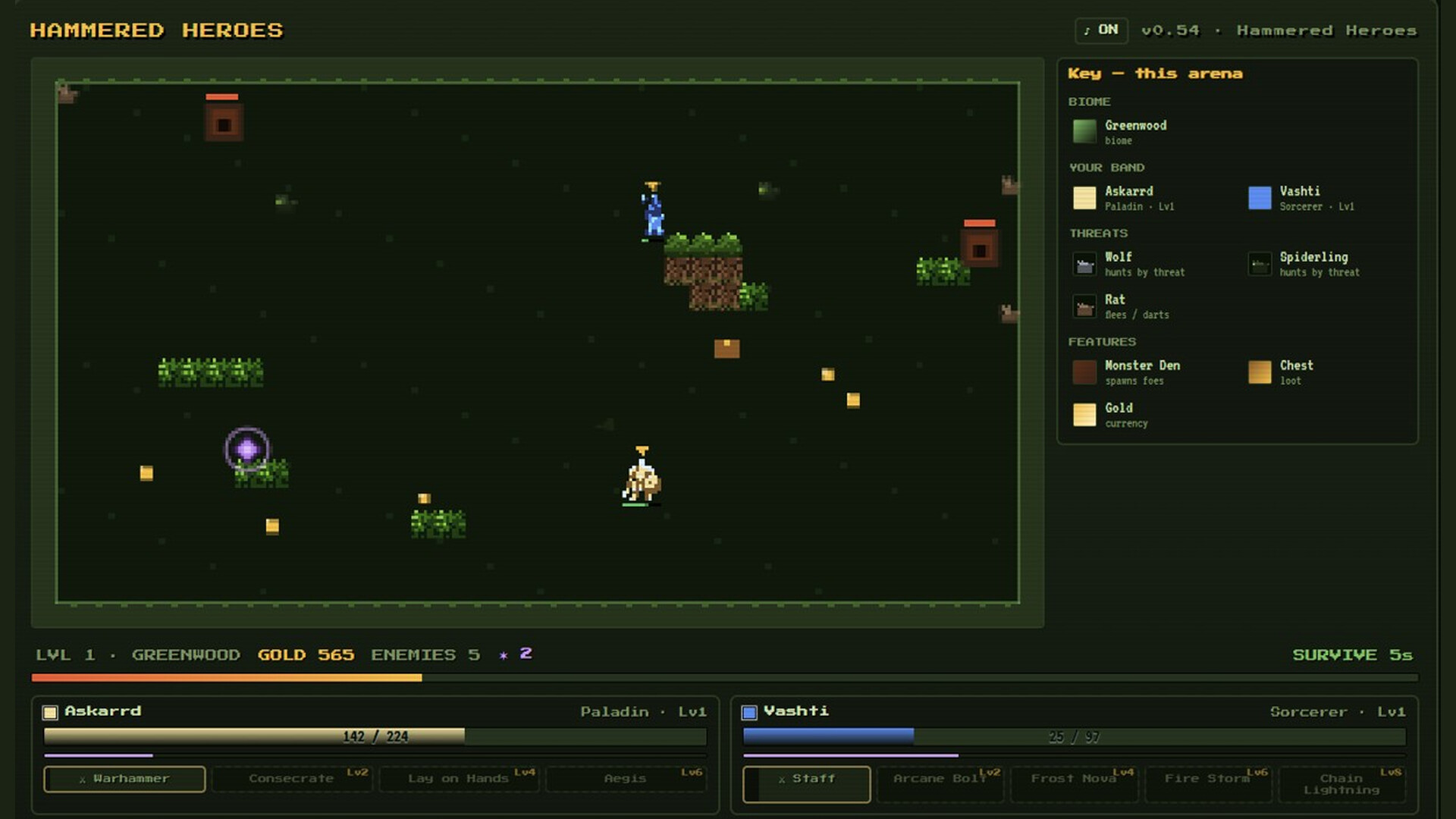
Task: Click the 'HAMMERED HEROES' title
Action: coord(156,30)
